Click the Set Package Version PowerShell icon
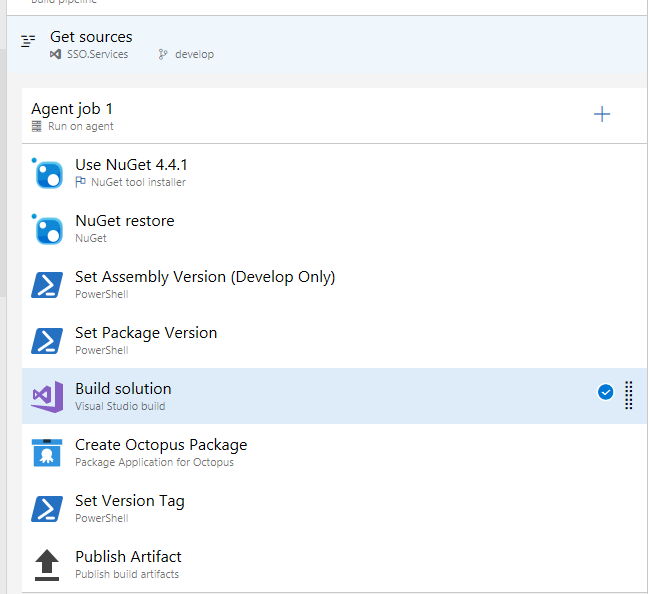Viewport: 651px width, 594px height. (x=48, y=341)
